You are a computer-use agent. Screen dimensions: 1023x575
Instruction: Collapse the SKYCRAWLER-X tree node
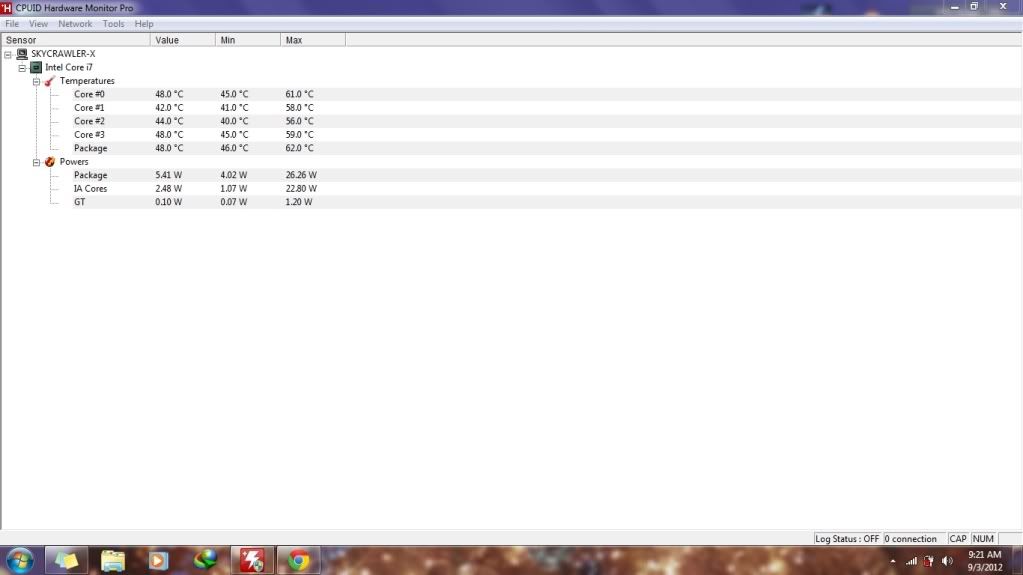8,54
